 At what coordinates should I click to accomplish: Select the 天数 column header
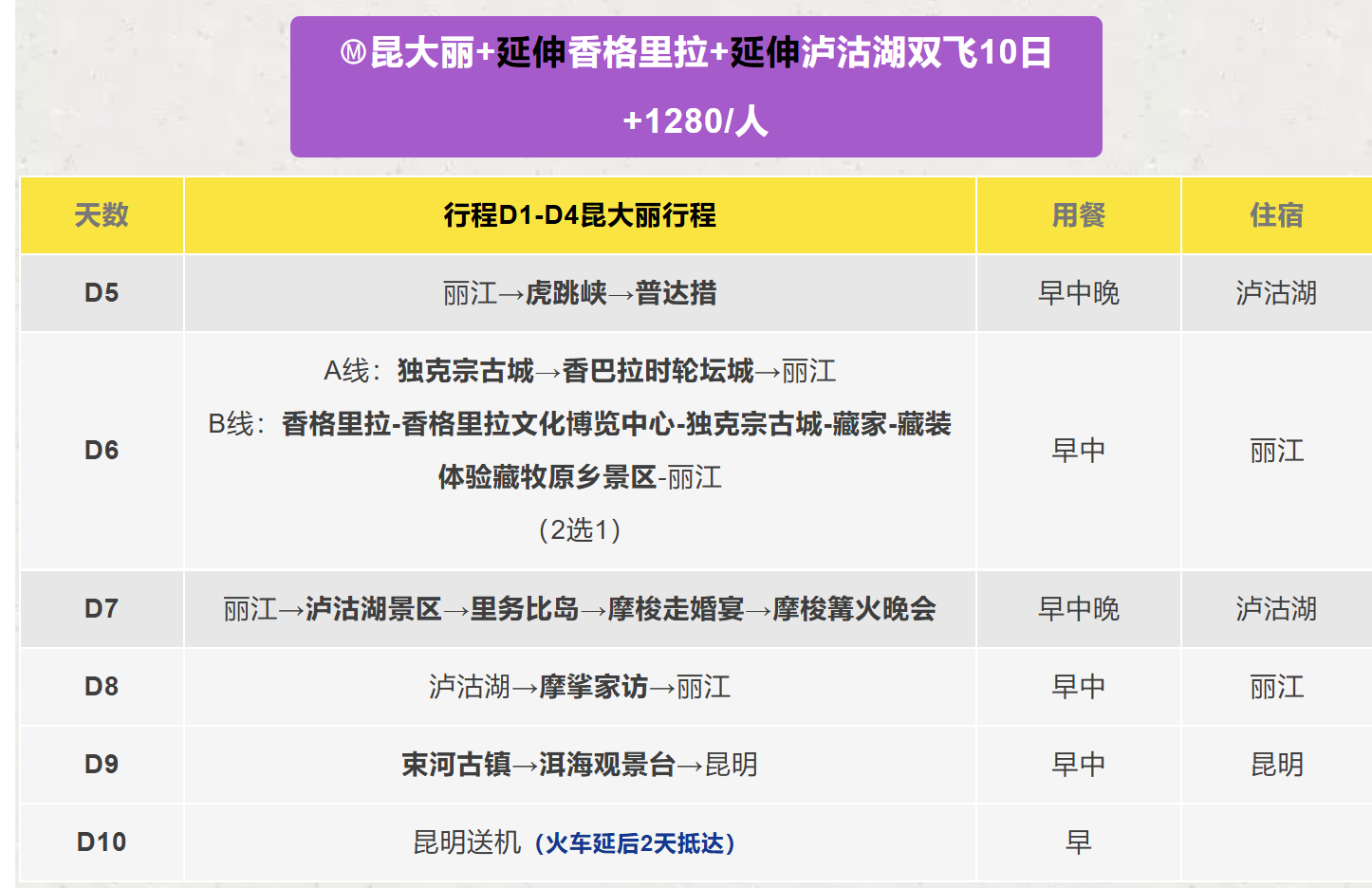tap(102, 215)
